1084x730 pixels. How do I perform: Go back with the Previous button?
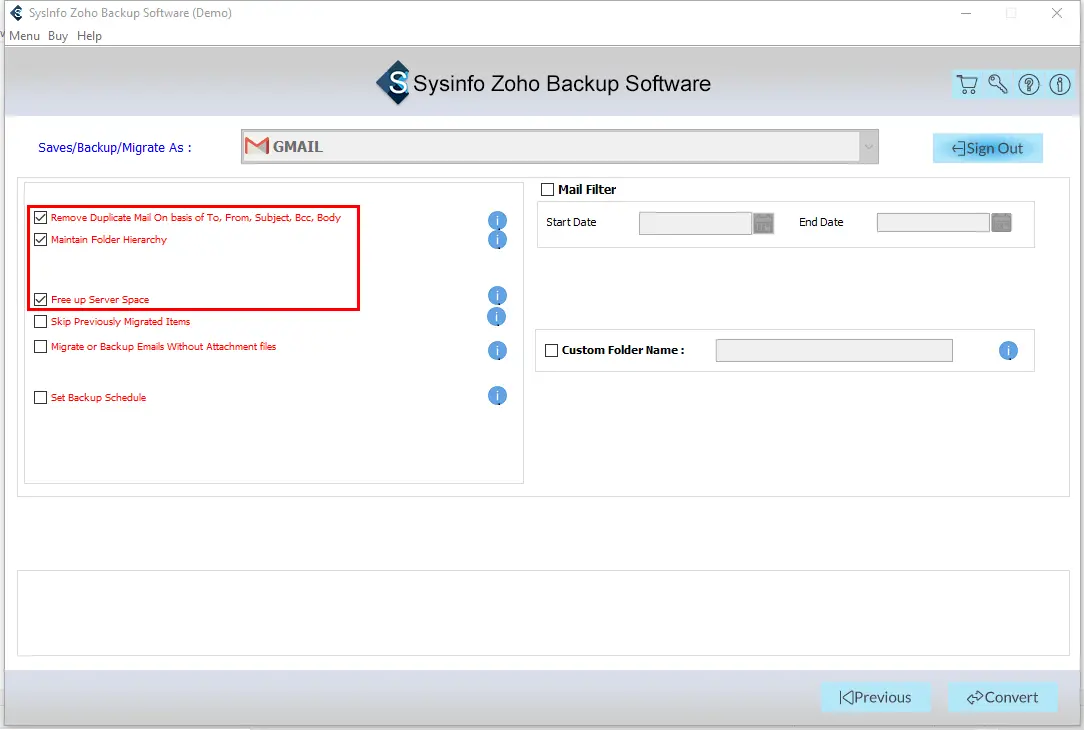coord(875,698)
